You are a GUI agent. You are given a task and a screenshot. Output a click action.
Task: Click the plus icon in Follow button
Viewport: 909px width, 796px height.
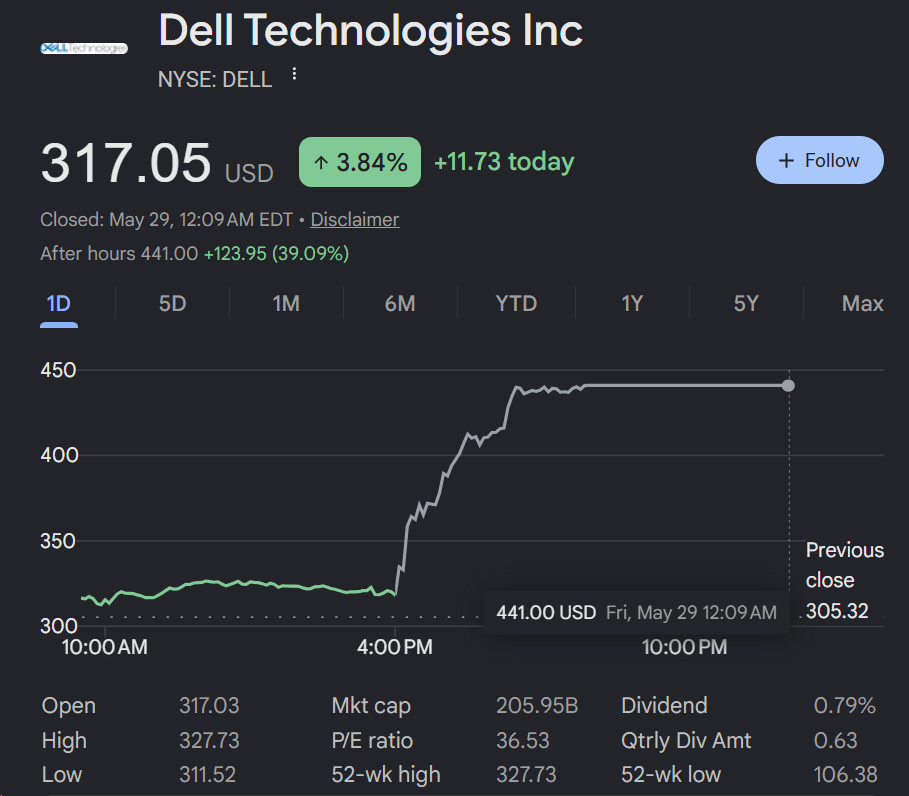[x=786, y=161]
